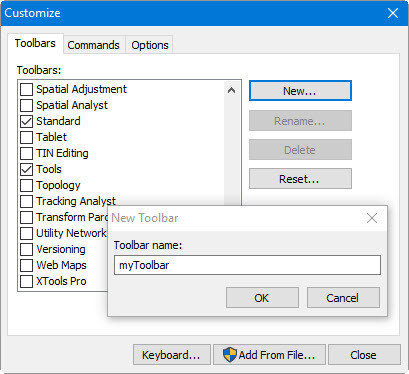Screen dimensions: 409x374
Task: Click the shield icon on Add From File
Action: pos(229,355)
